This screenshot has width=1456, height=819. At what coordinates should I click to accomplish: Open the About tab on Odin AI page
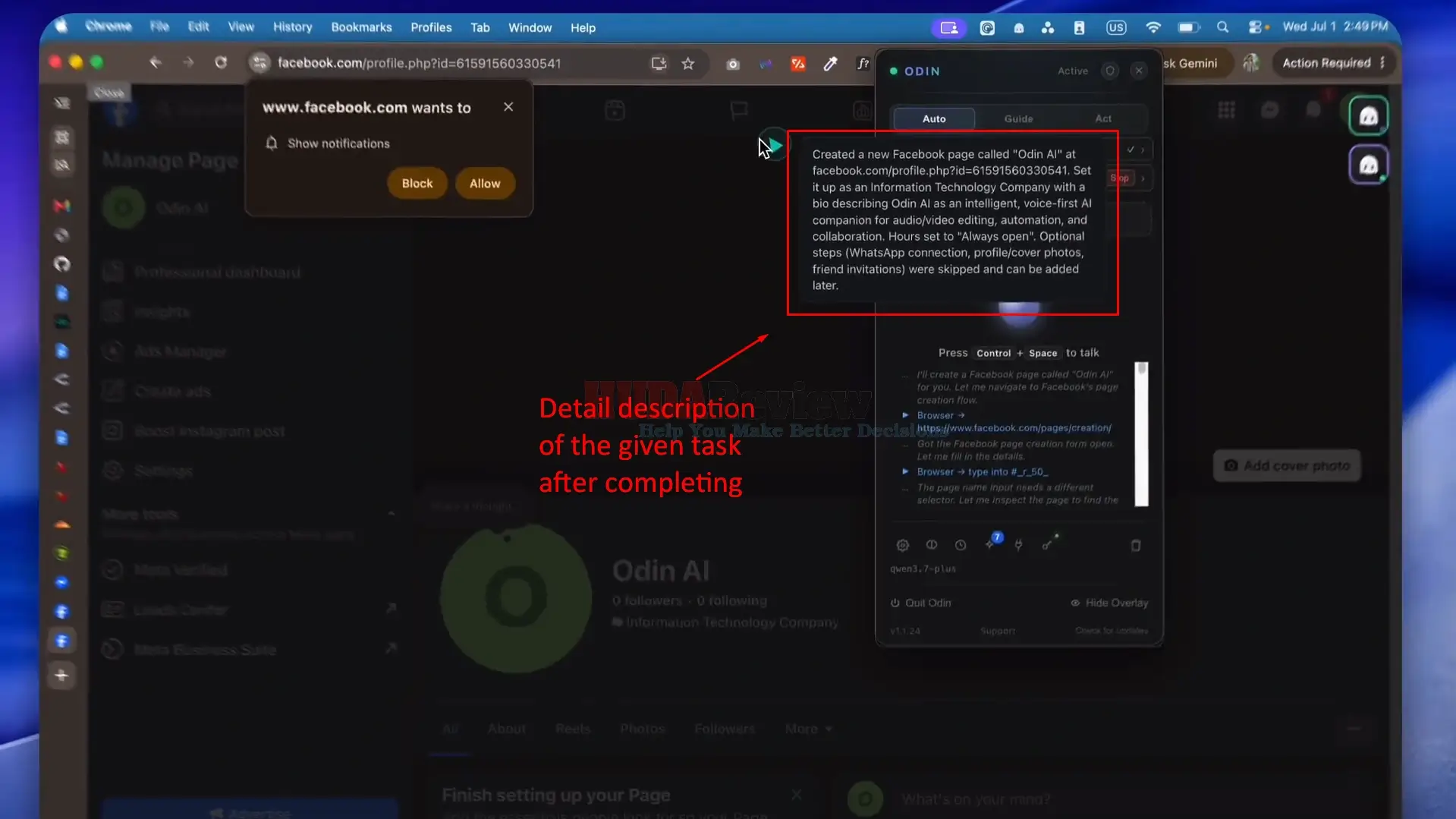coord(506,729)
